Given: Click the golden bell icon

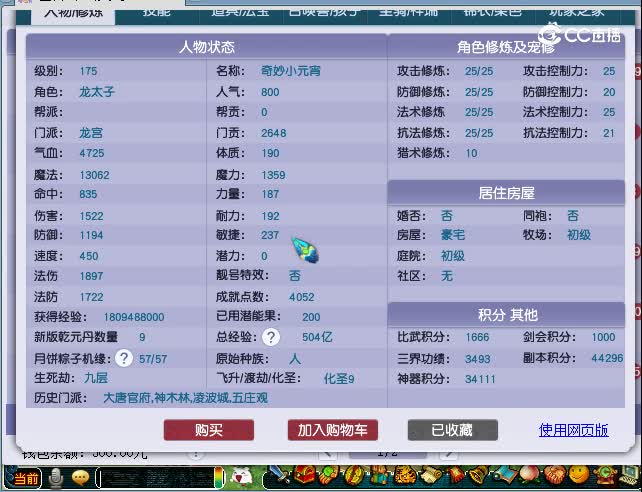Looking at the screenshot, I should [x=478, y=475].
